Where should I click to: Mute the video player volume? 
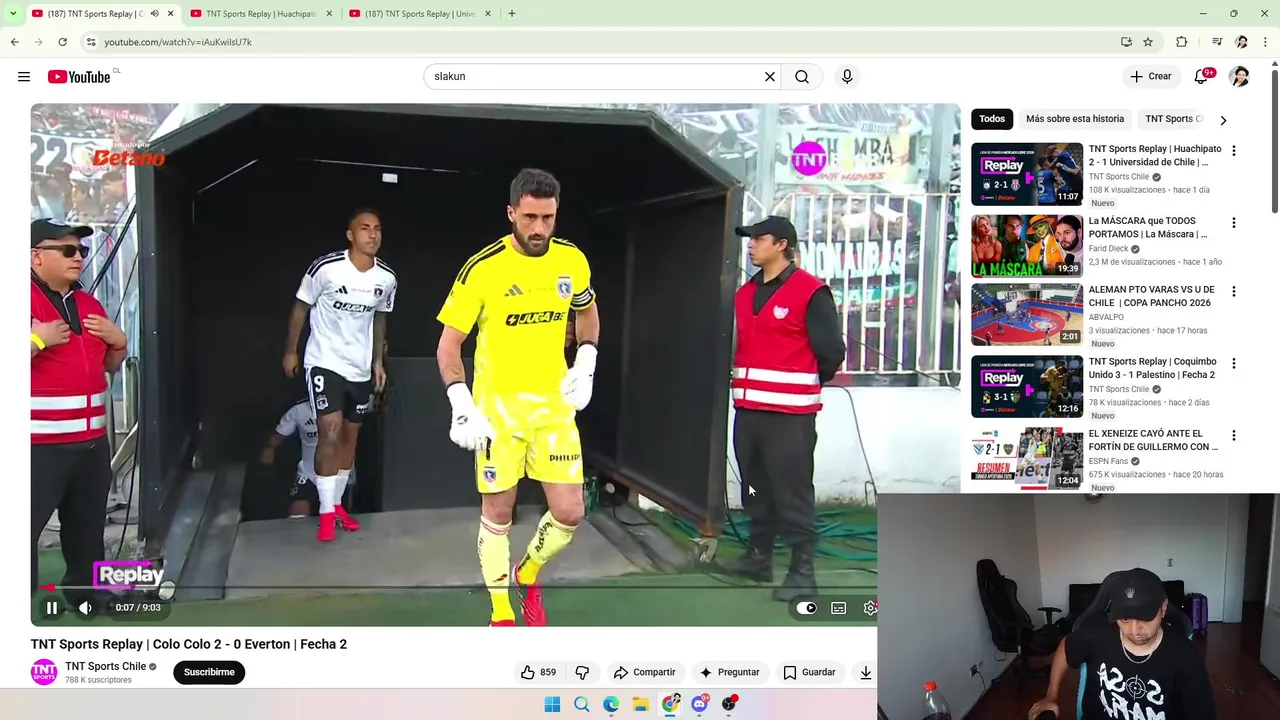tap(86, 607)
